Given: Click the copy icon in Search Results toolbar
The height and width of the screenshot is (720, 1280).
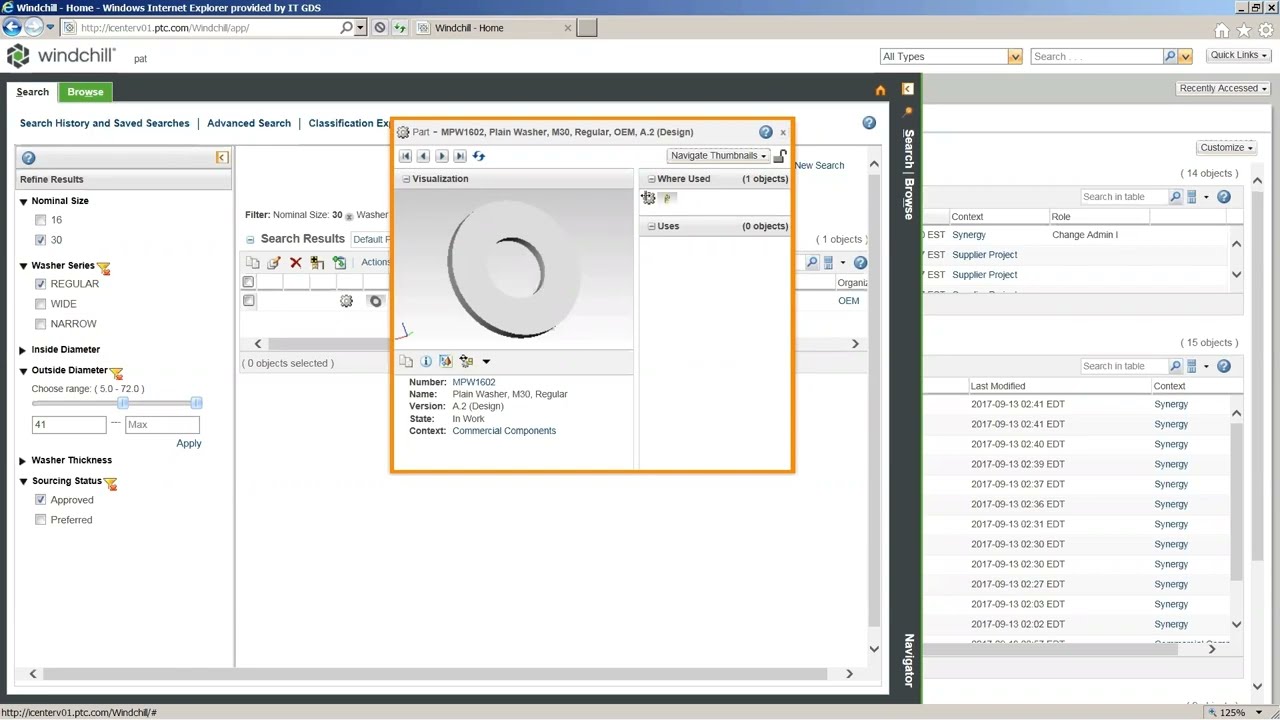Looking at the screenshot, I should [x=253, y=263].
